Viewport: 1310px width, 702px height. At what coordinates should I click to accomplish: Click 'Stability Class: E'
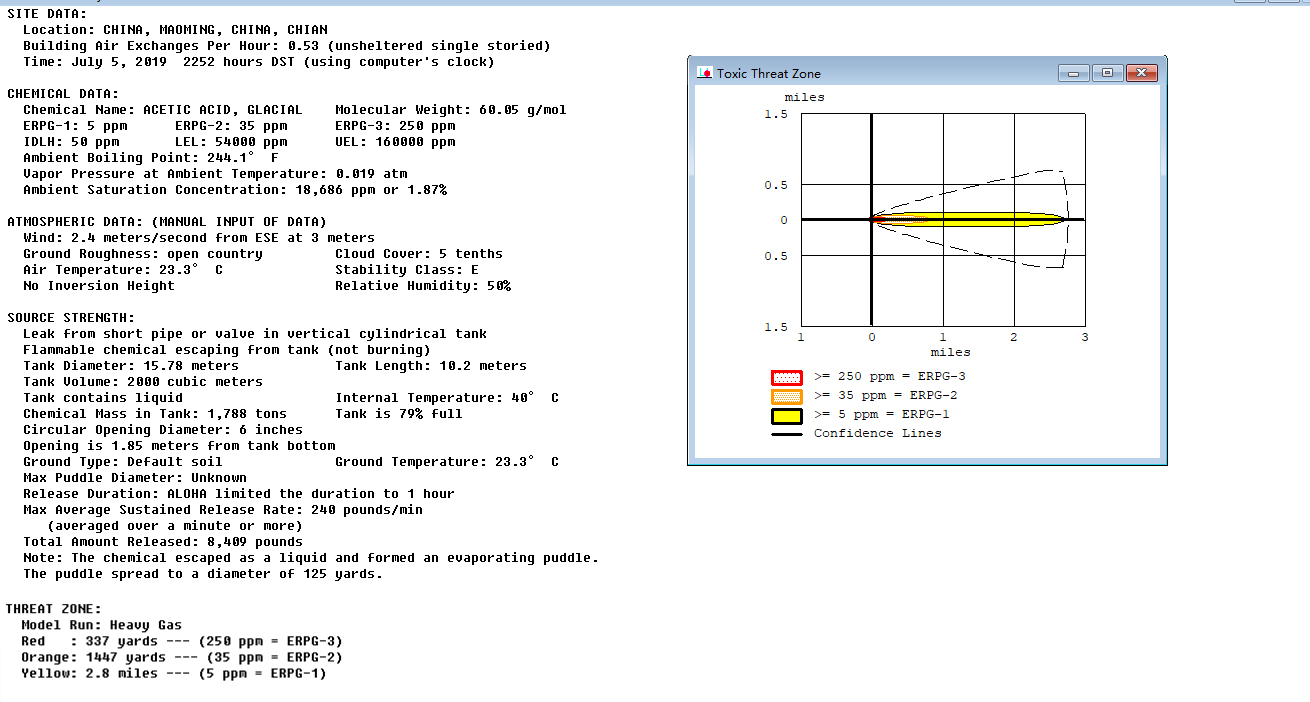click(407, 270)
